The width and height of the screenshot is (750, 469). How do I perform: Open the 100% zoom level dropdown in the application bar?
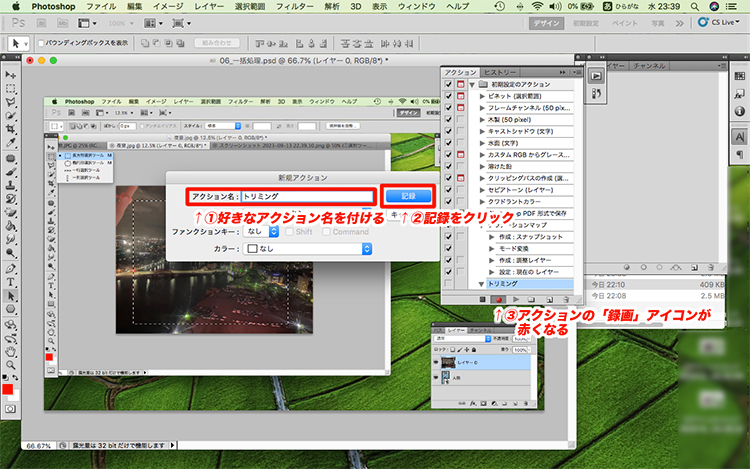[121, 23]
